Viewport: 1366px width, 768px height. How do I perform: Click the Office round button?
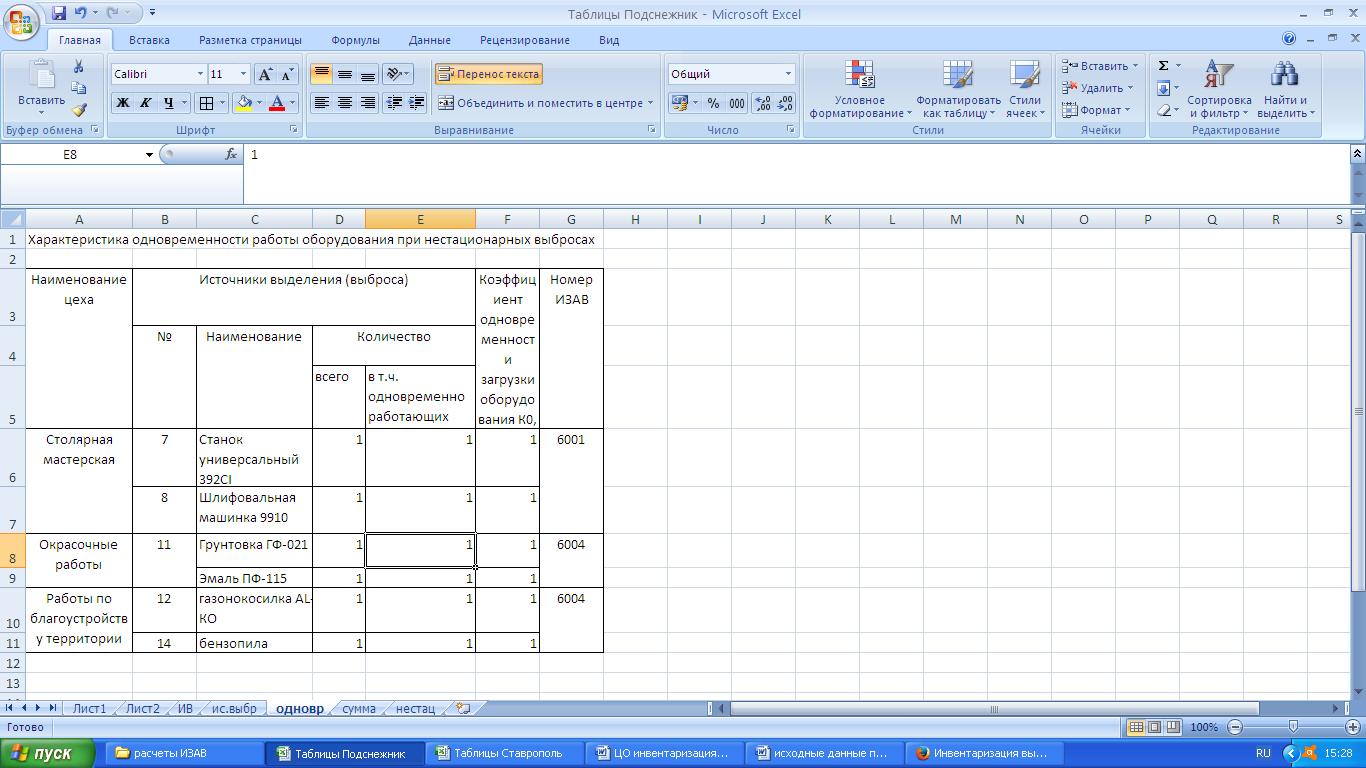tap(21, 20)
